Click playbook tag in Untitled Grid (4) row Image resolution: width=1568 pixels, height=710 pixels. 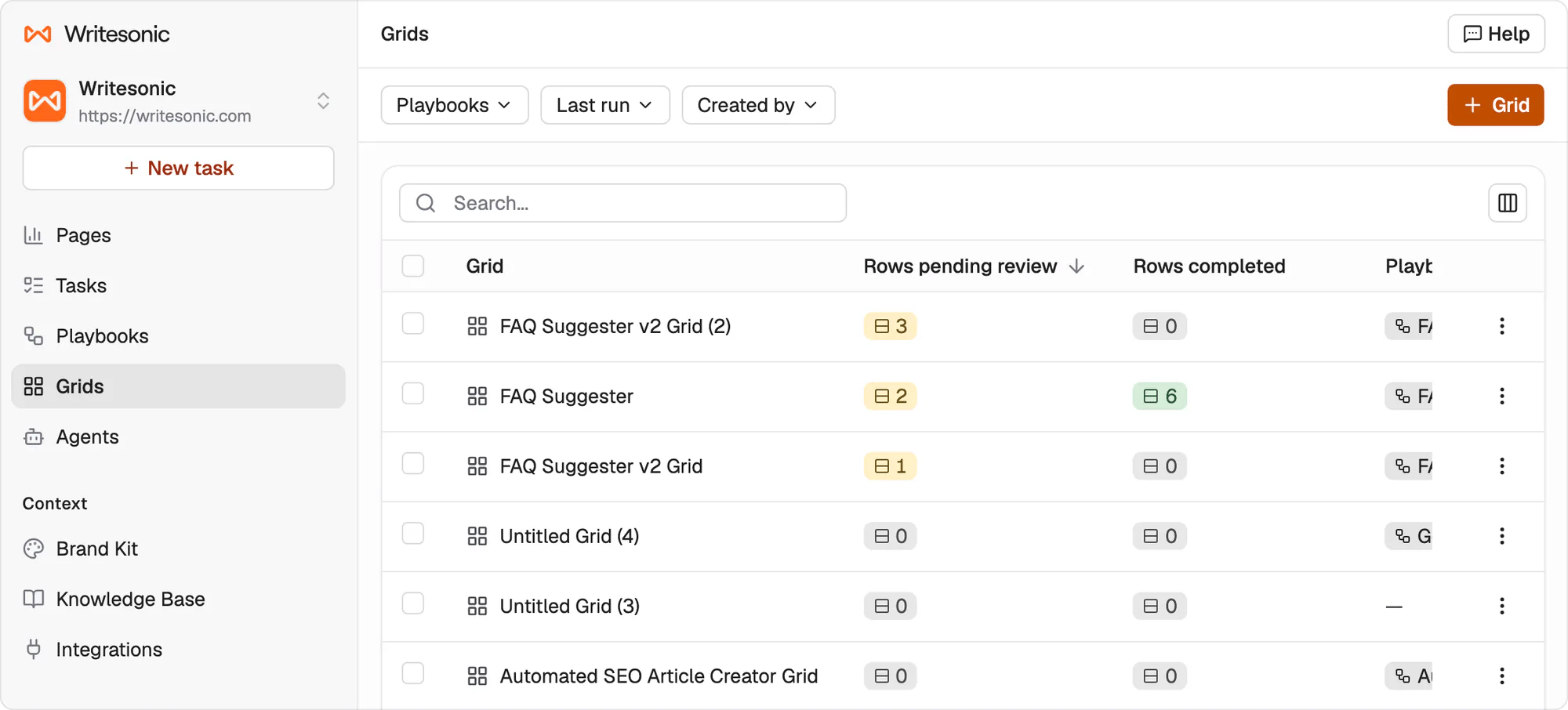[x=1409, y=536]
